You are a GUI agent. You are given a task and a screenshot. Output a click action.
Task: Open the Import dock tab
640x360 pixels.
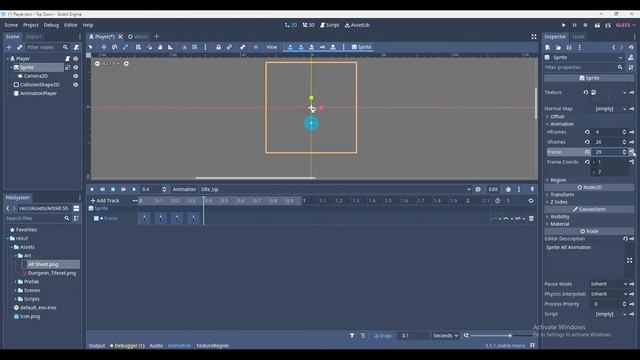pos(33,37)
